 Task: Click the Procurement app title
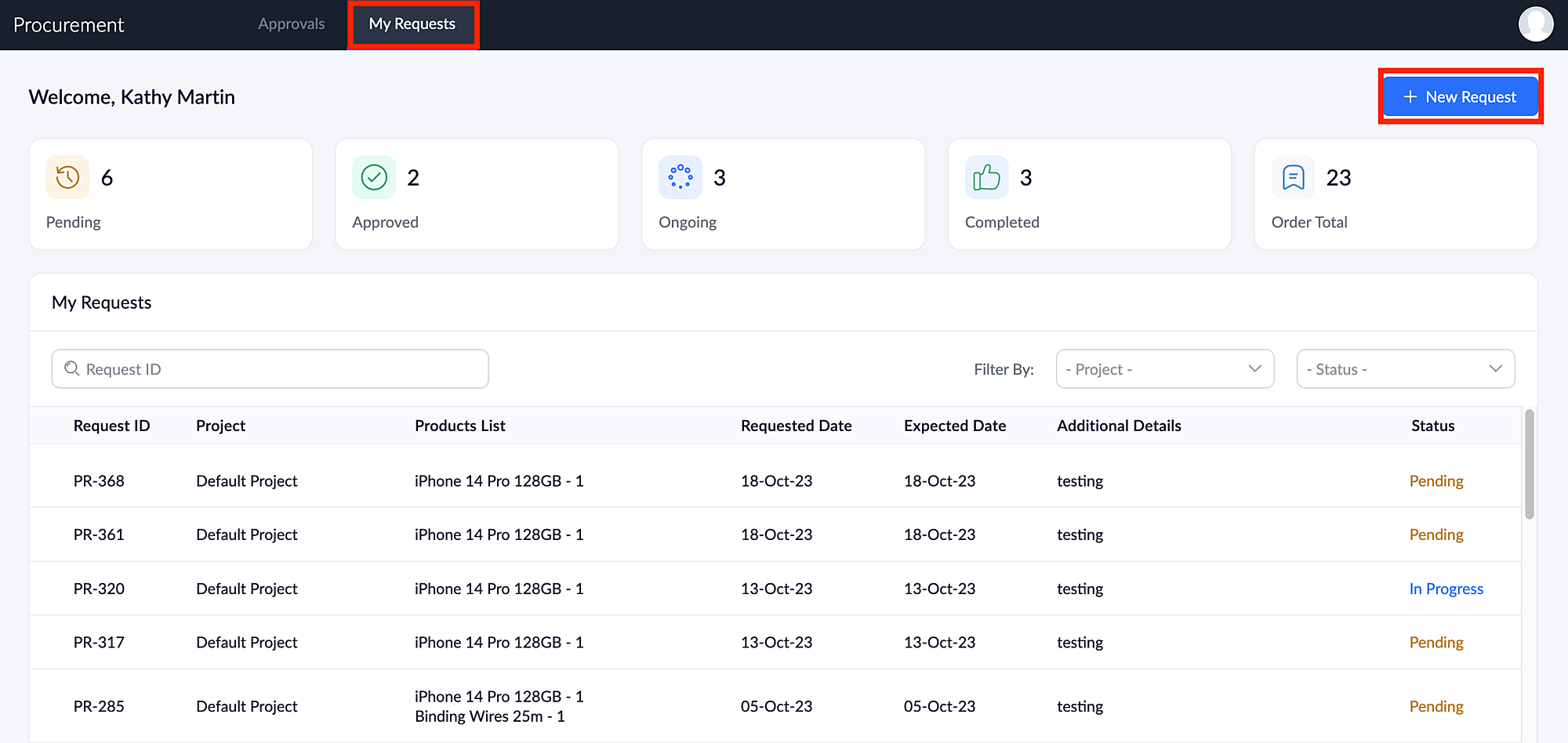click(69, 25)
